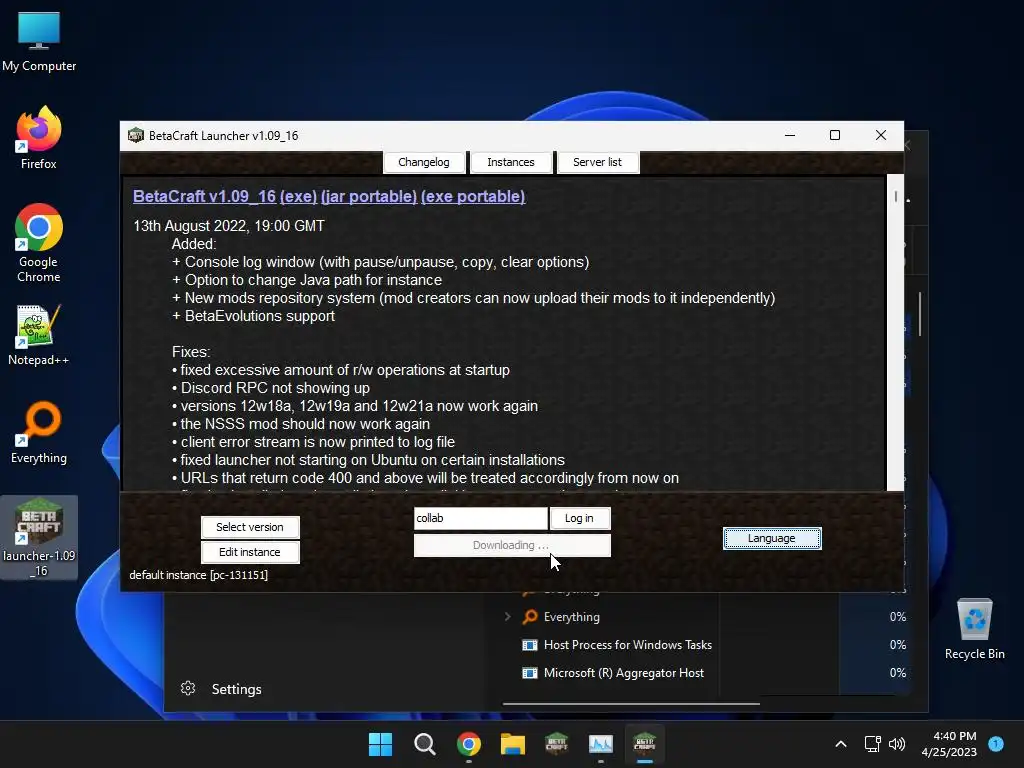Close the BetaCraft Launcher window
Screen dimensions: 1024x768
pos(881,135)
